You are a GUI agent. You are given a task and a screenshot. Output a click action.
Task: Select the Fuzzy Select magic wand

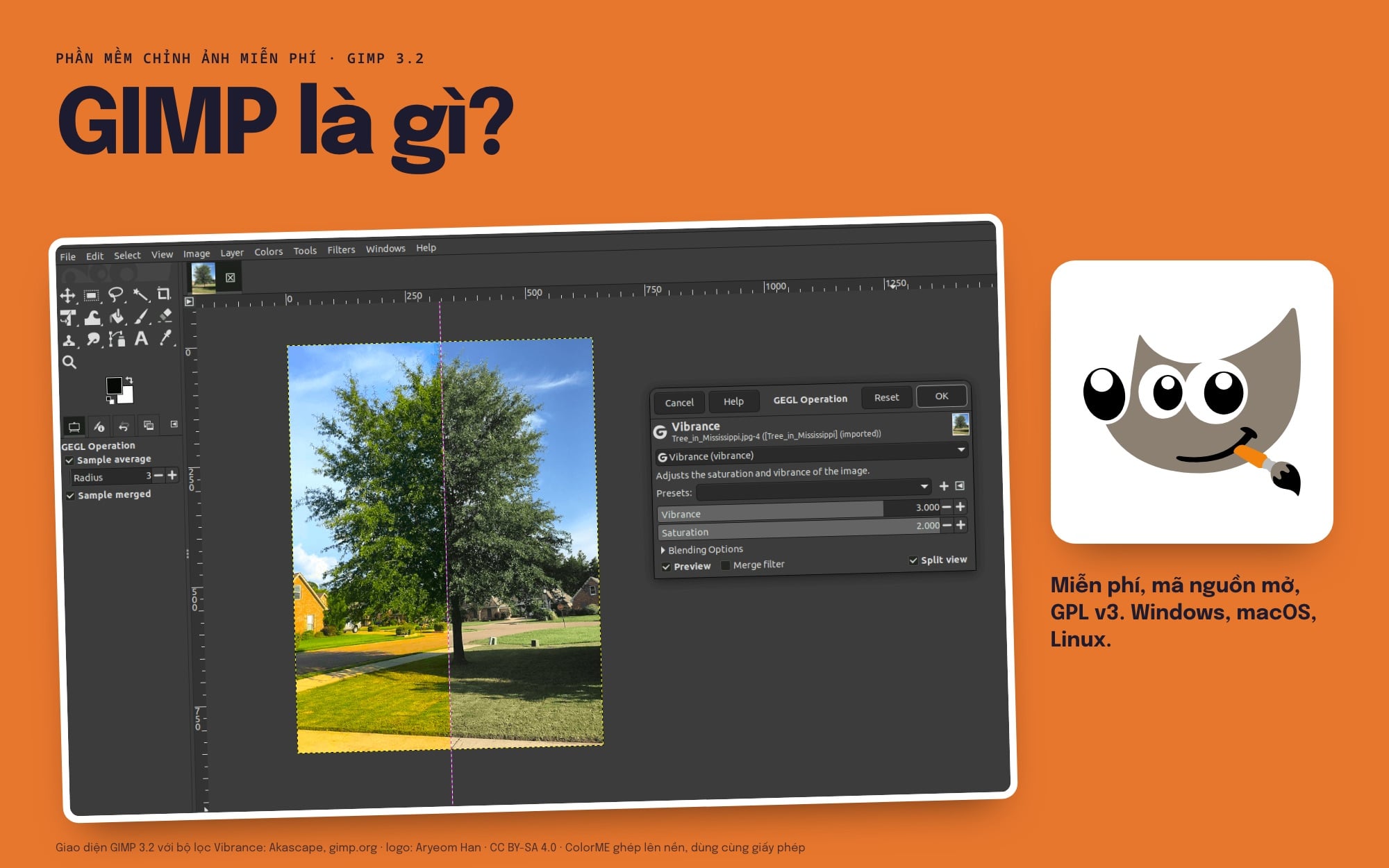[140, 294]
